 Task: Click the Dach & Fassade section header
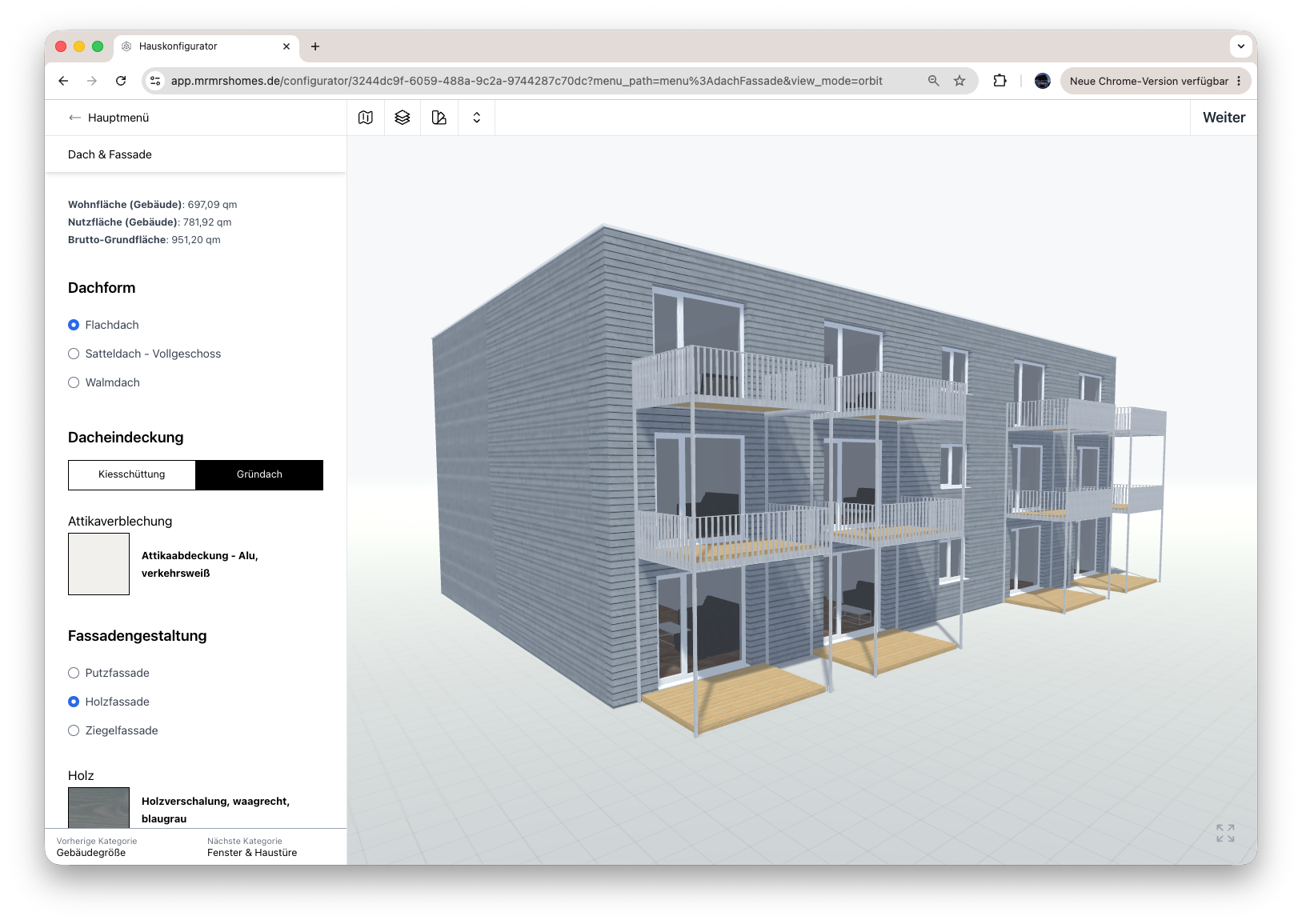110,154
